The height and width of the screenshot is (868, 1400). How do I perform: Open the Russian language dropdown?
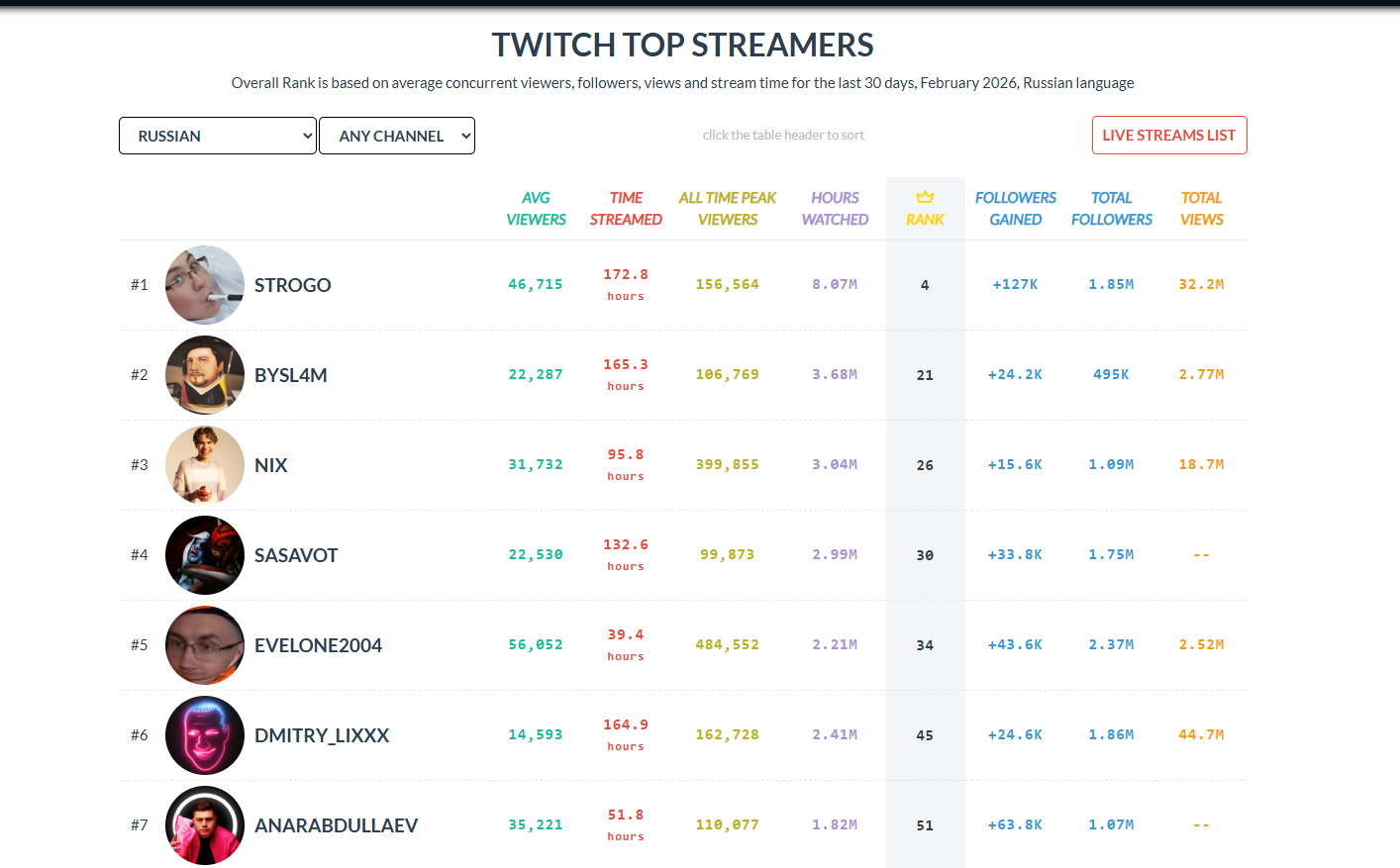(218, 136)
